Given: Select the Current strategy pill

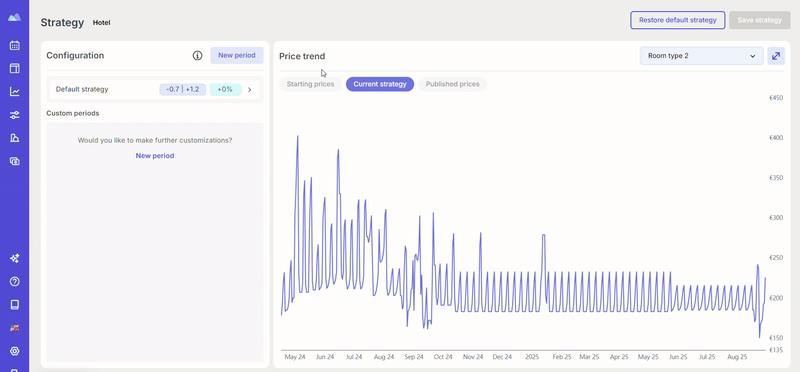Looking at the screenshot, I should click(380, 84).
